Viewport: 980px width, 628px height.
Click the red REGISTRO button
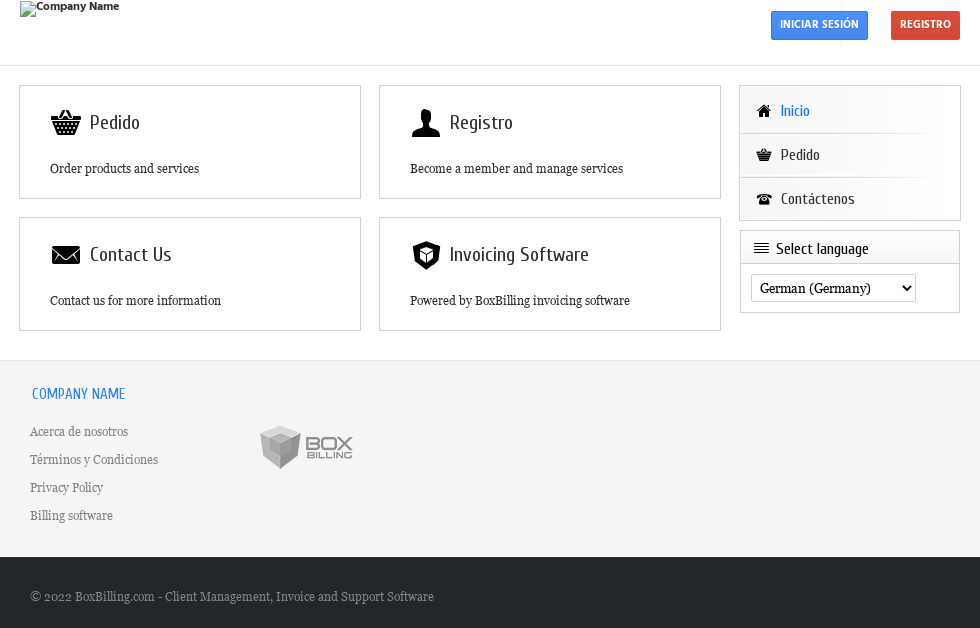924,25
